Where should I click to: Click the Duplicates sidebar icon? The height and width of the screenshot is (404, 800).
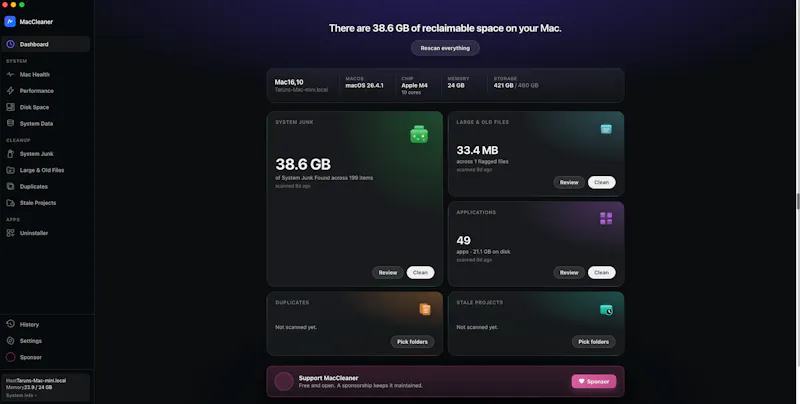pos(10,186)
